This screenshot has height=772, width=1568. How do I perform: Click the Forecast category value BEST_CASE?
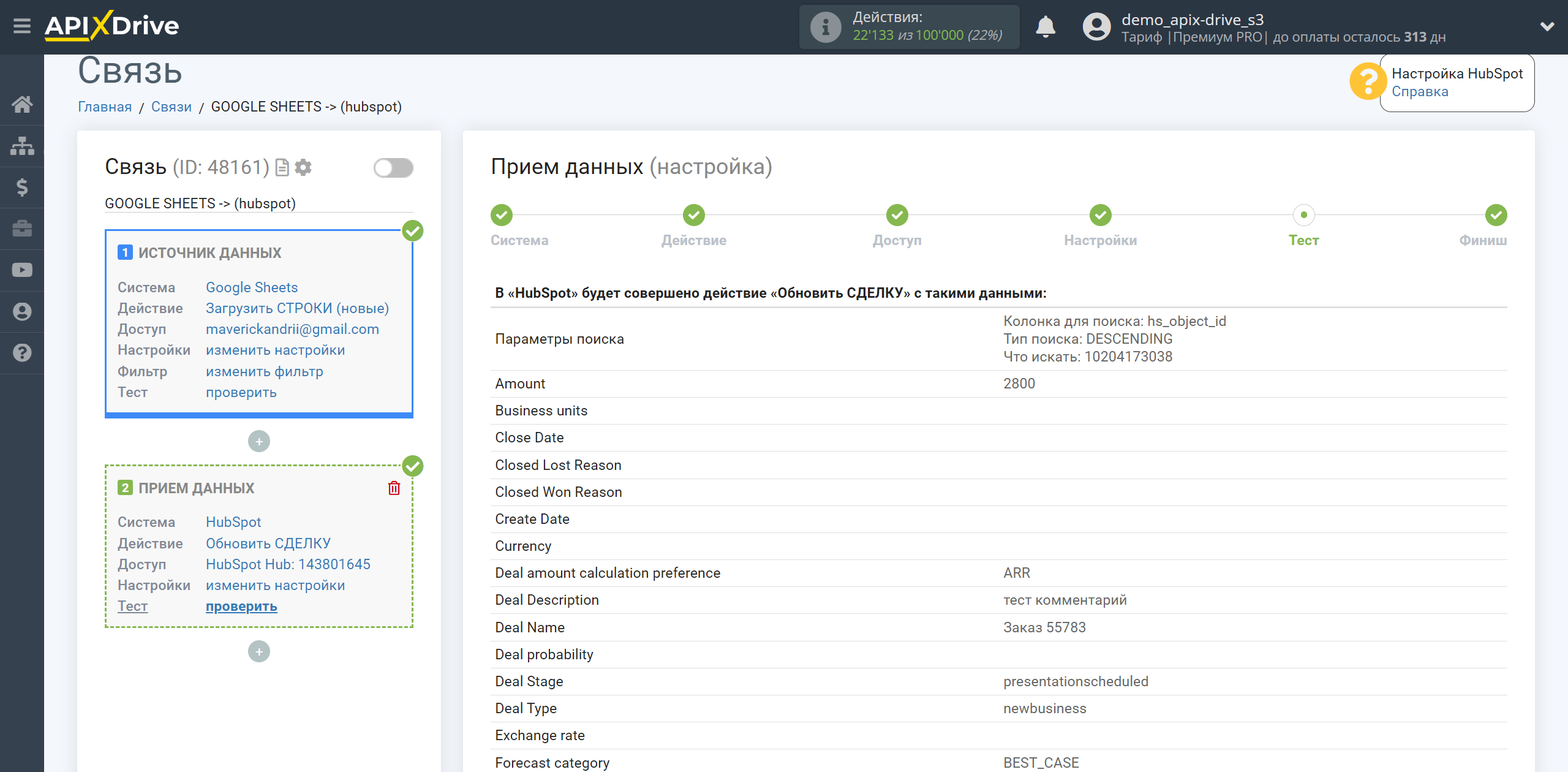[x=1041, y=763]
